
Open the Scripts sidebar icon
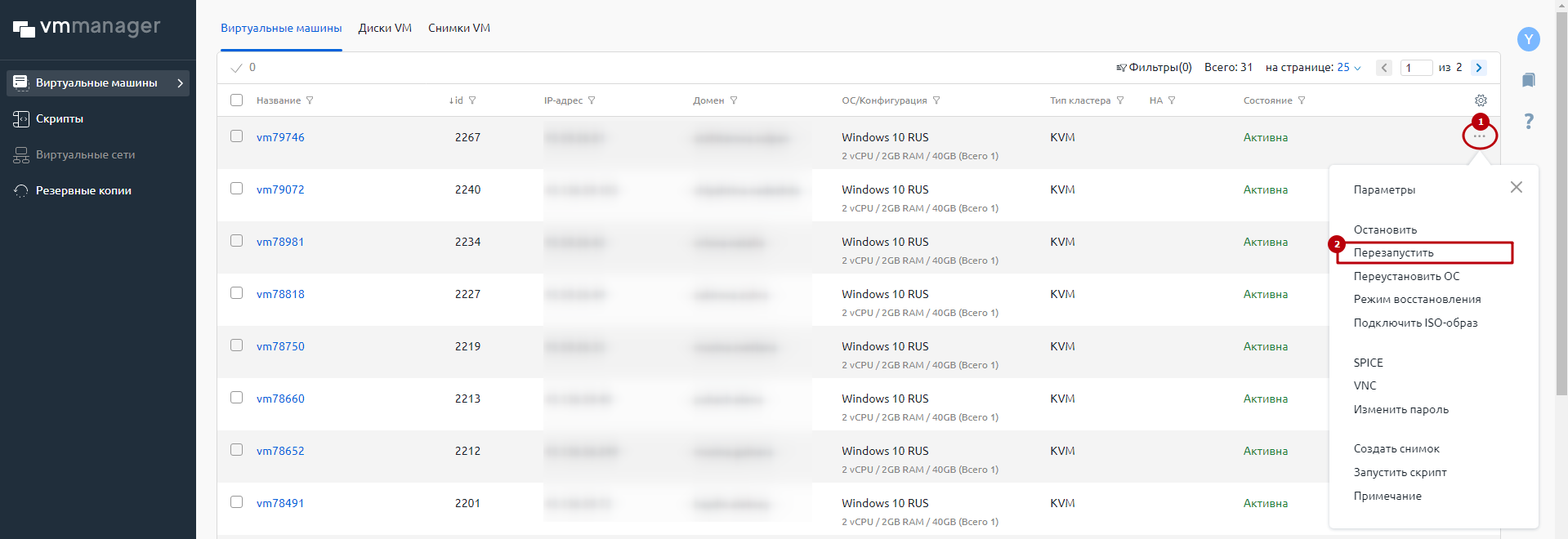21,119
